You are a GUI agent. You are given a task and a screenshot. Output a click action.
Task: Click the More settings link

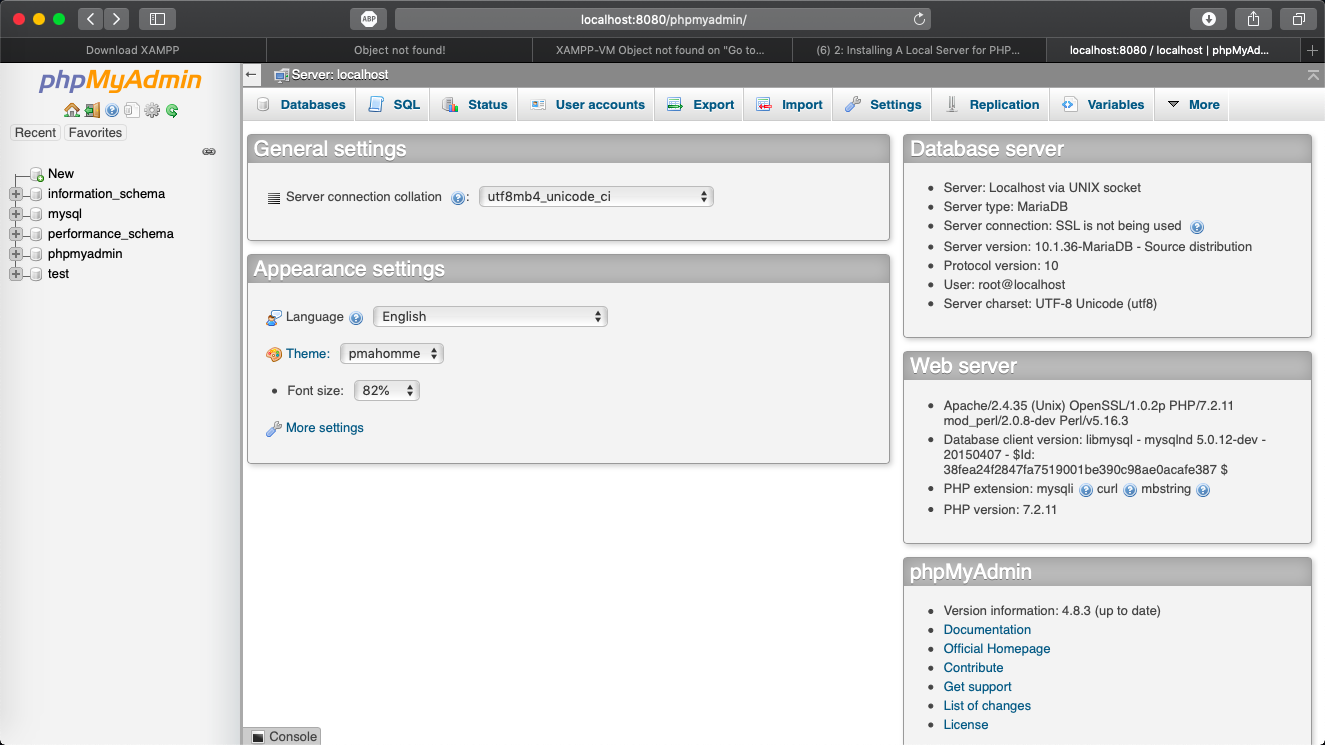pyautogui.click(x=325, y=428)
